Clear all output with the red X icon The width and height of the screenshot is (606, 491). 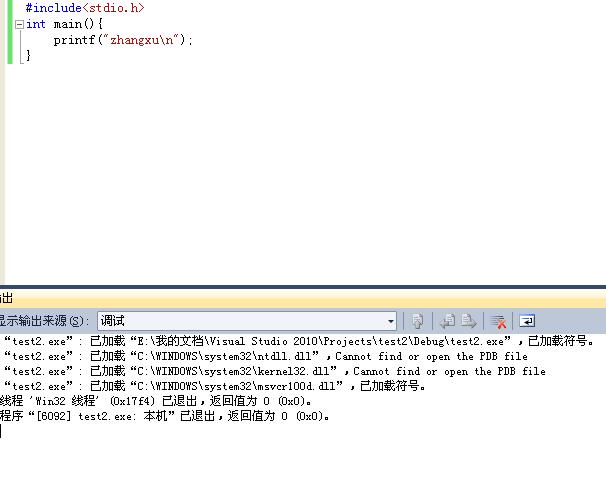coord(498,321)
